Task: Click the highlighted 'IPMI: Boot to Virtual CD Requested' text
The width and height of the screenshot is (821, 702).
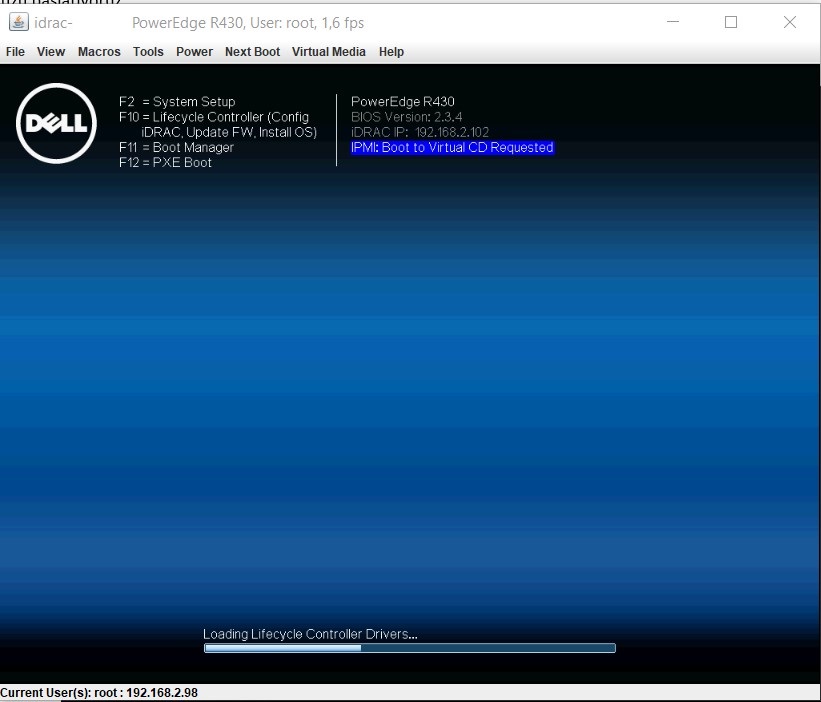Action: point(452,147)
